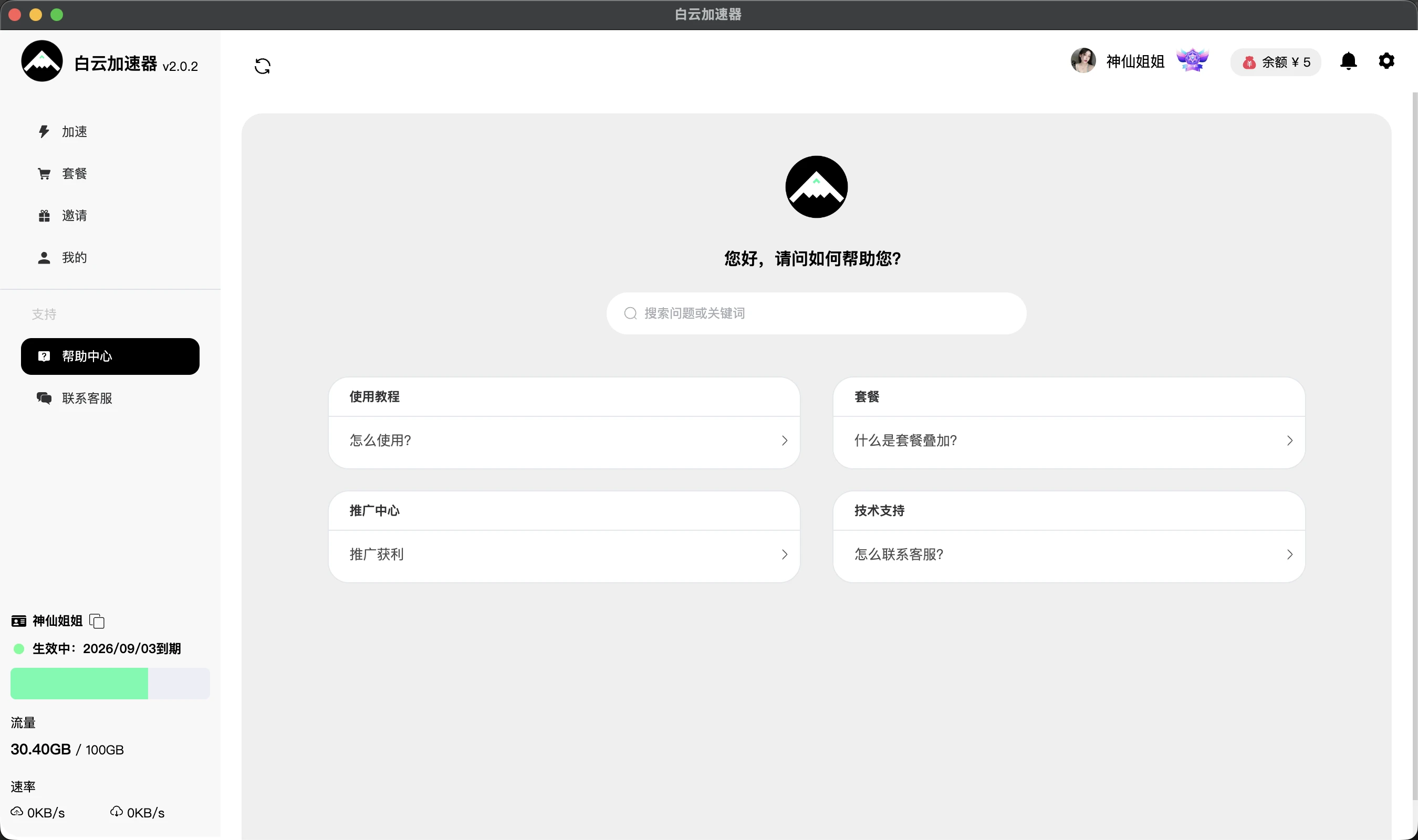The image size is (1418, 840).
Task: Open the 套餐 sidebar item
Action: (74, 174)
